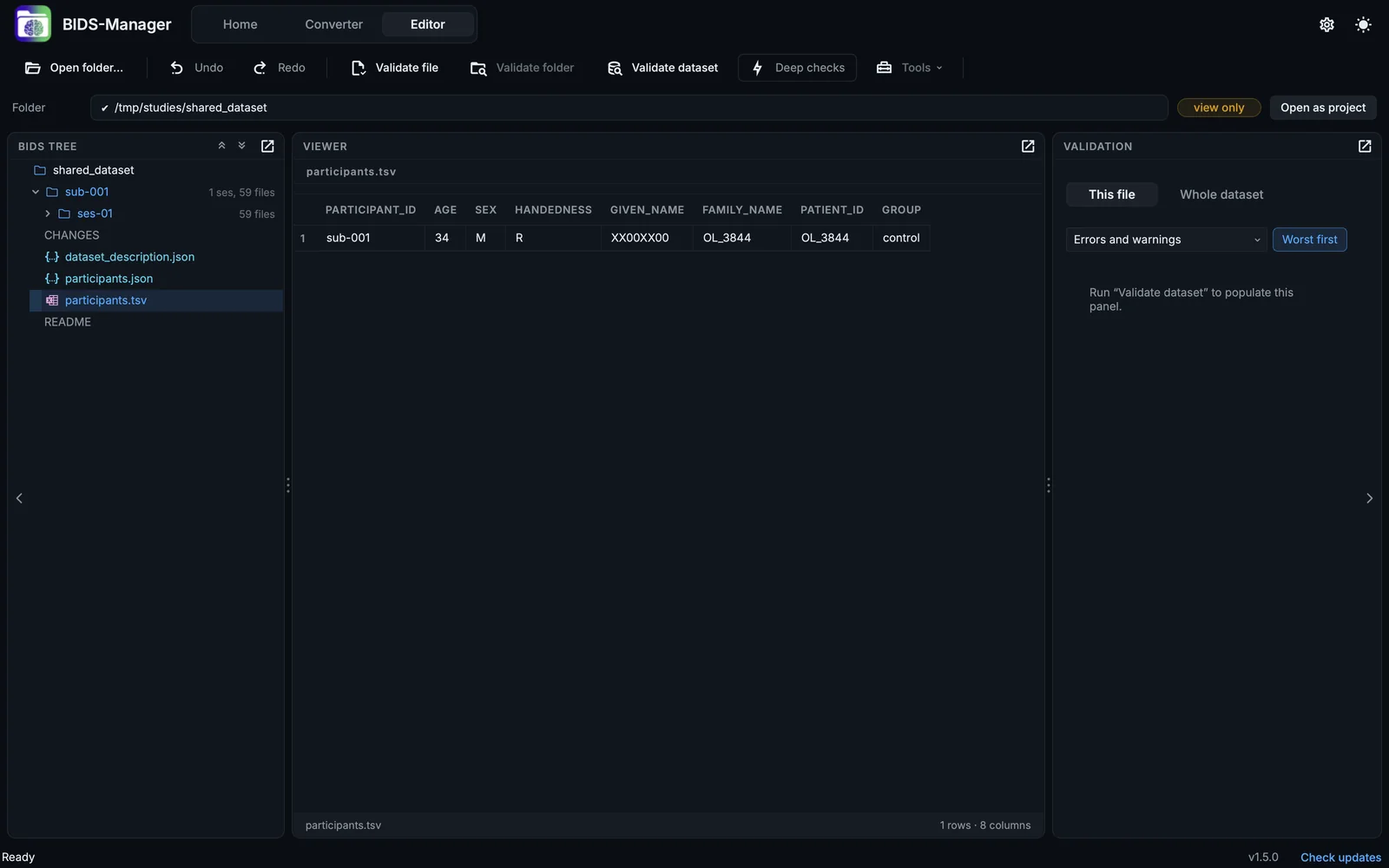Select the This file validation tab
This screenshot has width=1389, height=868.
pos(1112,194)
